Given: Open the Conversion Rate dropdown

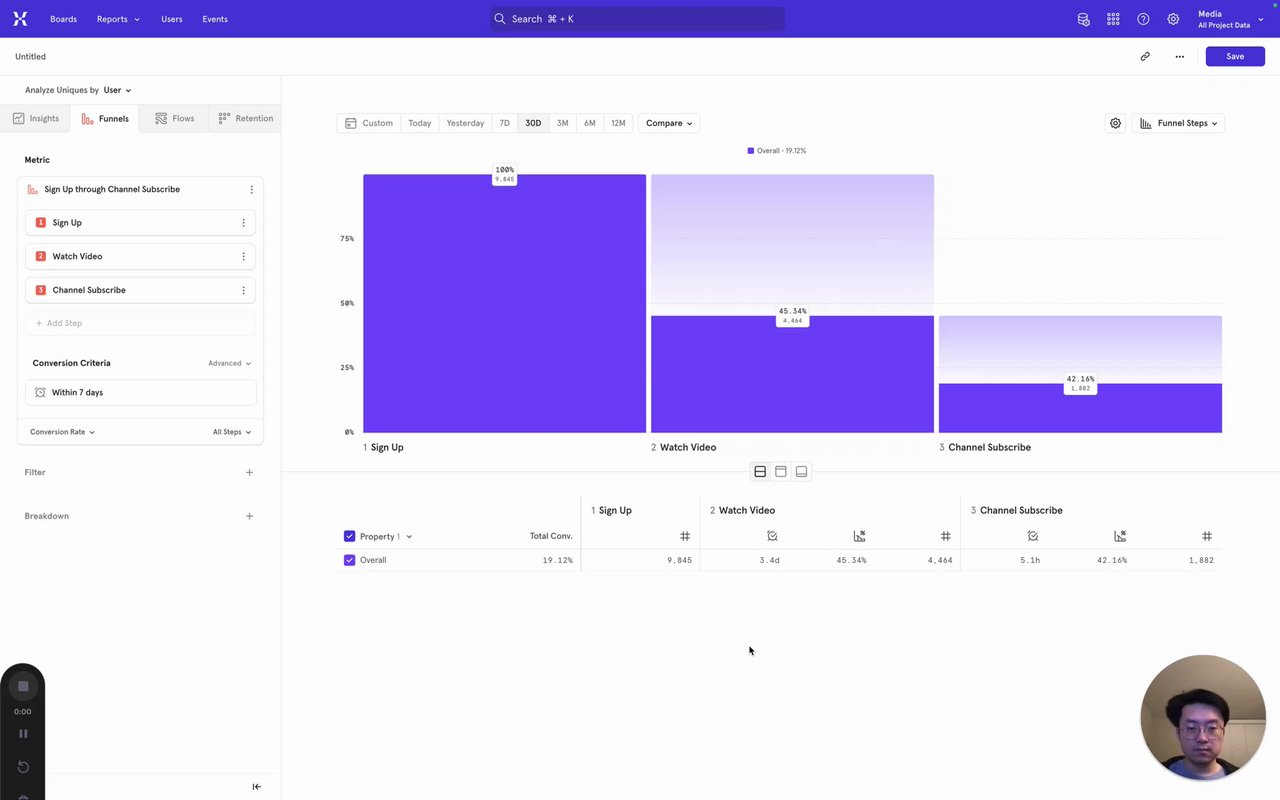Looking at the screenshot, I should [62, 432].
